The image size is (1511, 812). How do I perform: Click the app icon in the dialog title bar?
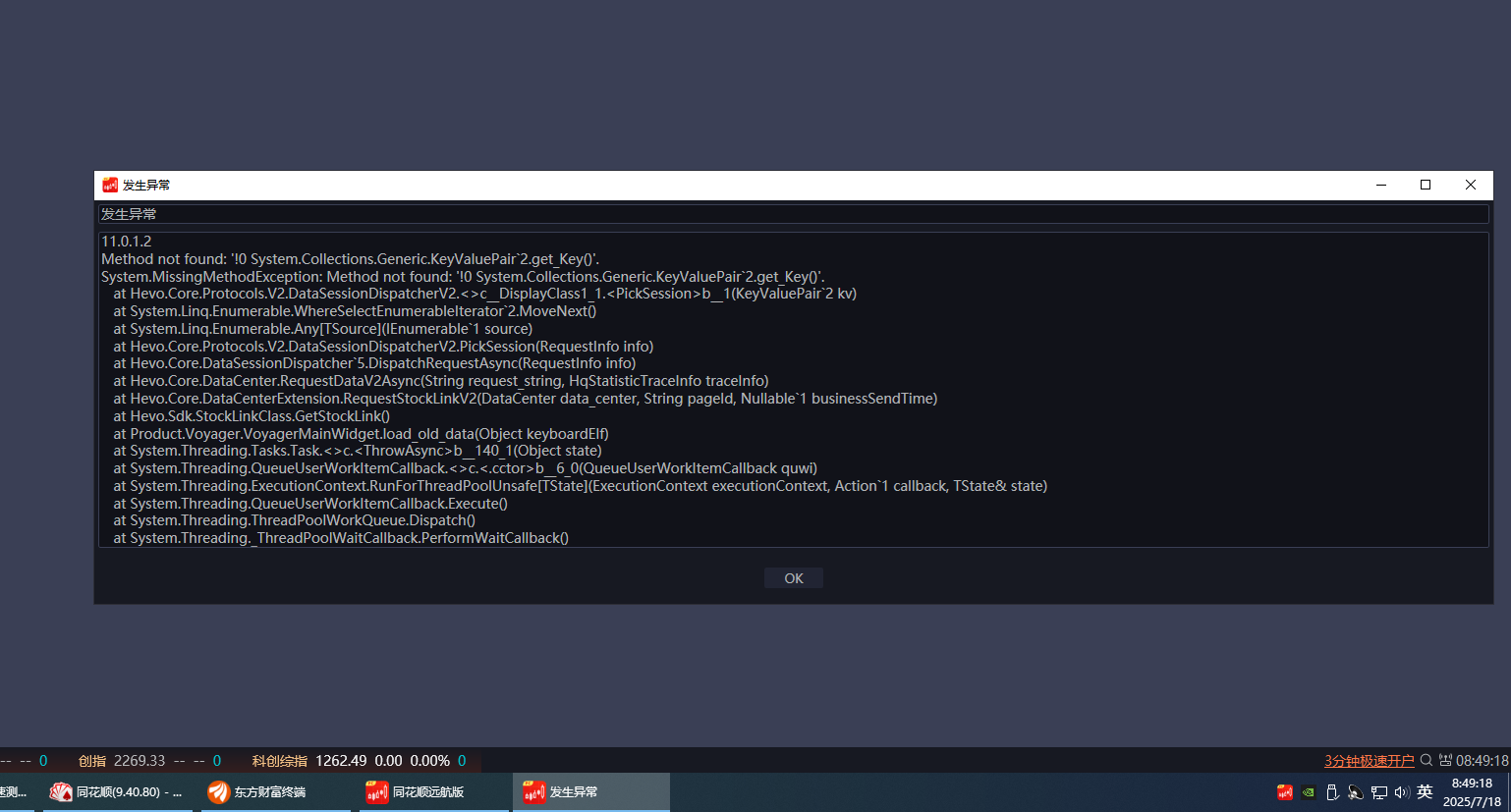[110, 185]
